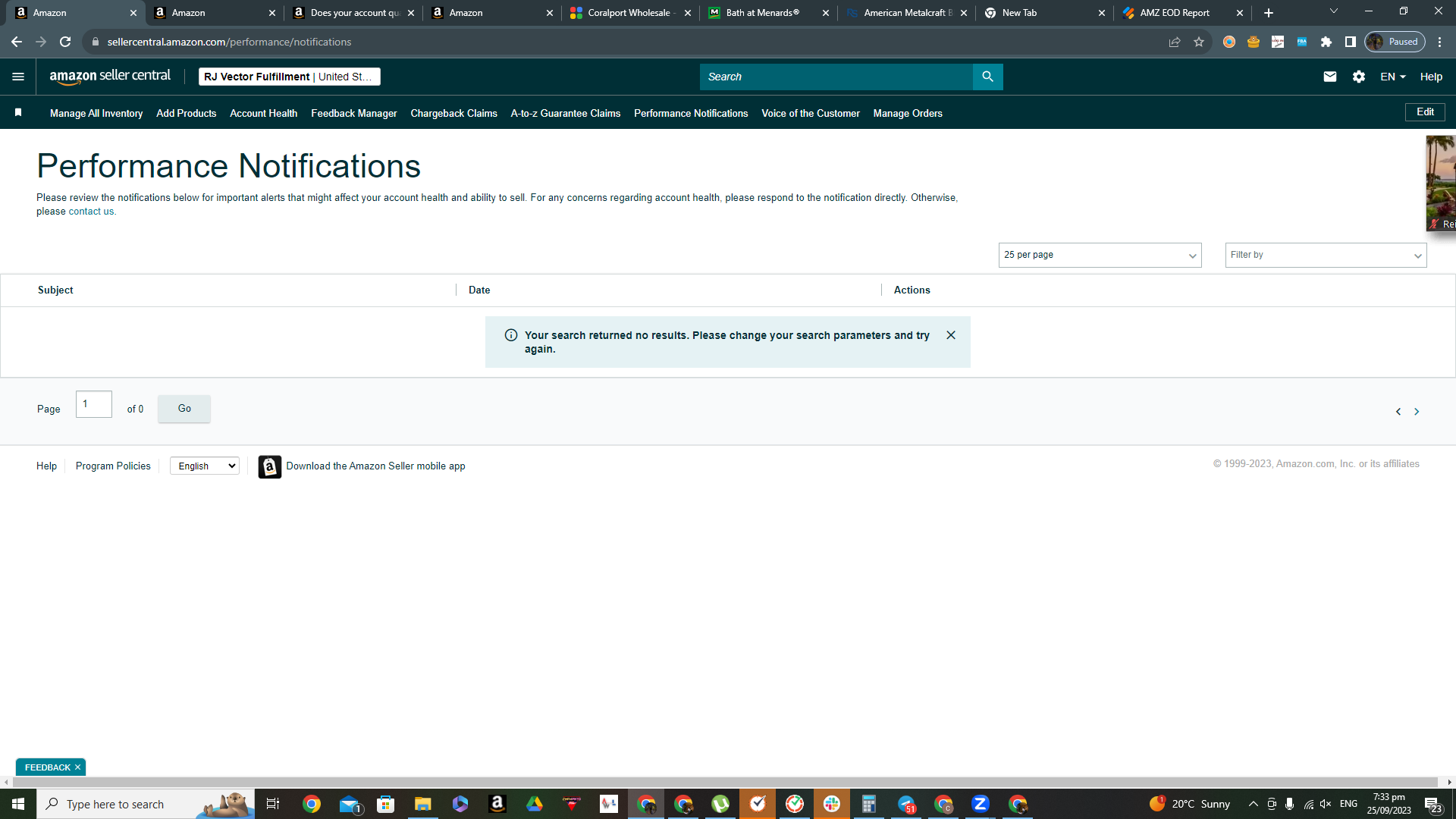
Task: Click the search magnifier button
Action: 987,77
